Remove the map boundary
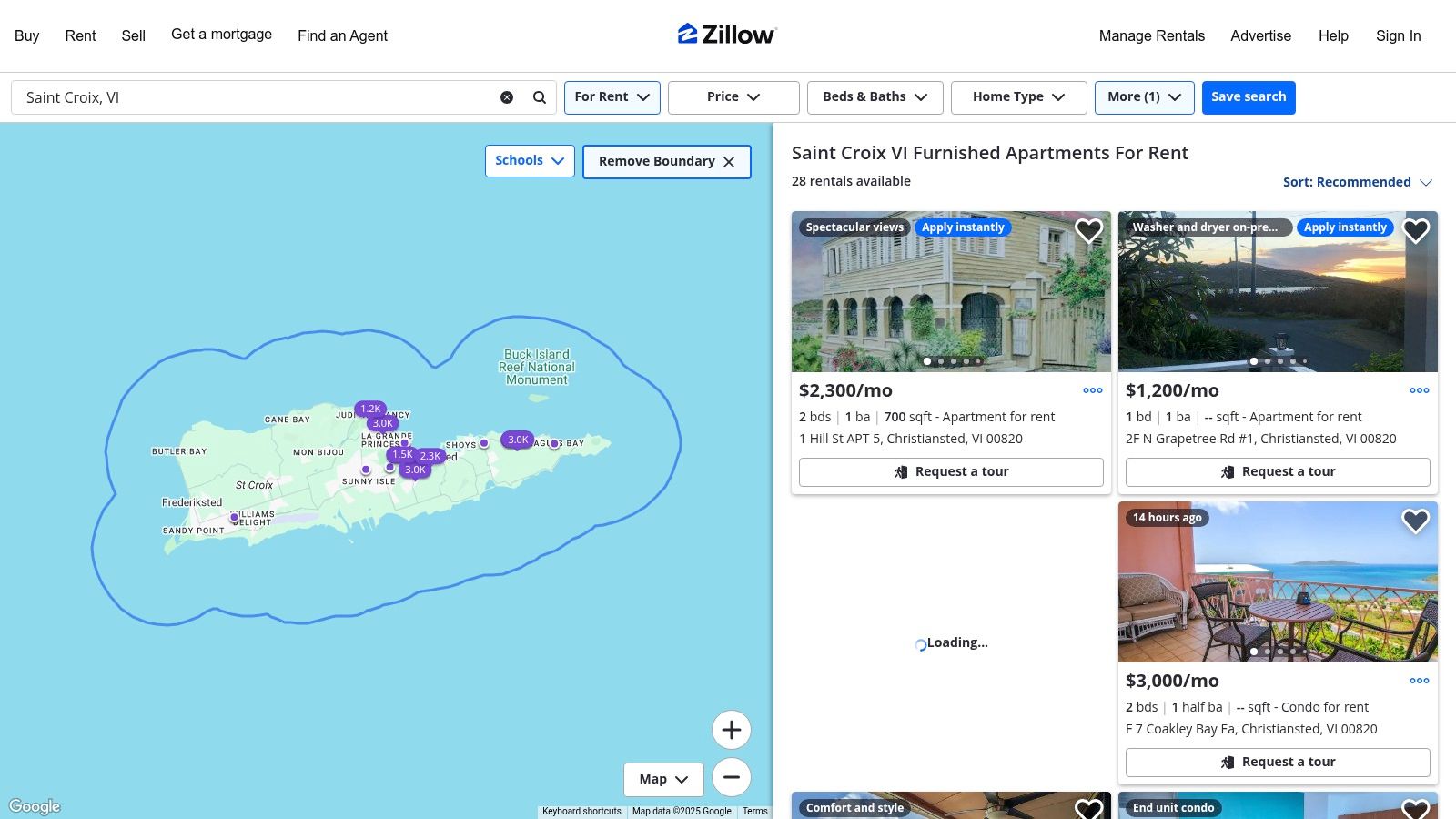 pyautogui.click(x=667, y=162)
